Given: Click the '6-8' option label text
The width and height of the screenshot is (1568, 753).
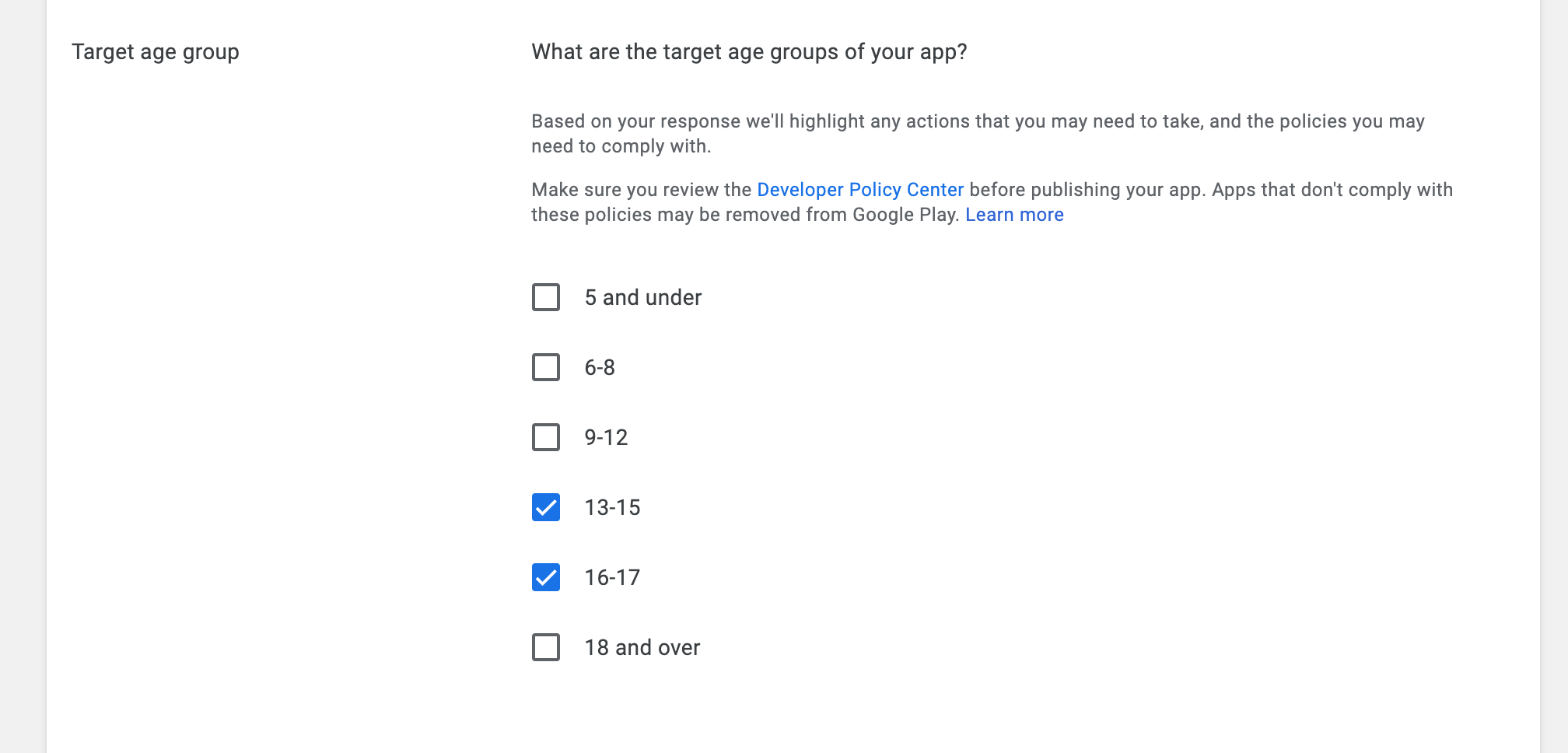Looking at the screenshot, I should (x=600, y=367).
